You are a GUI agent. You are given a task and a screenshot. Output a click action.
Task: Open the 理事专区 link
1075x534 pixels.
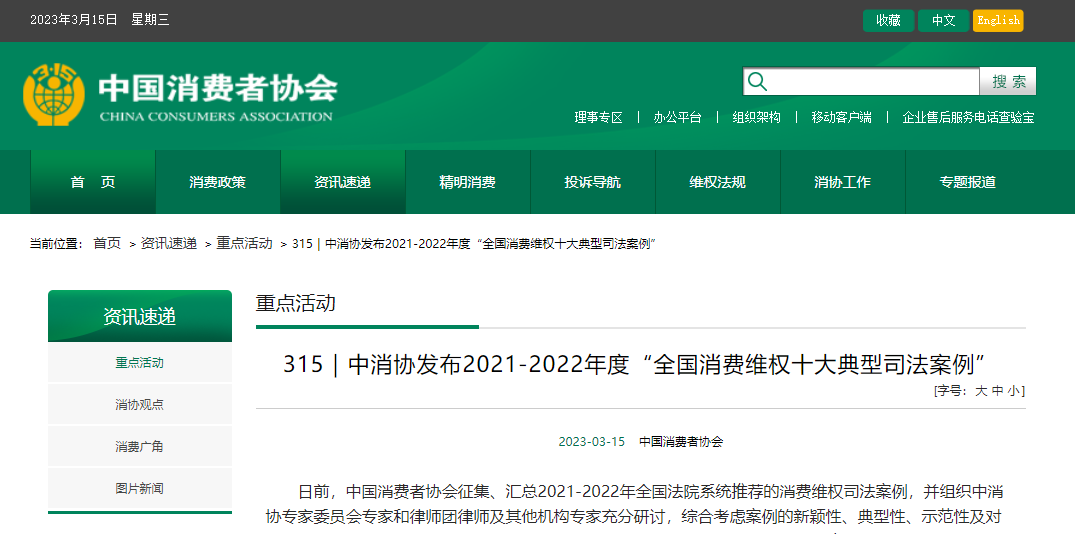(x=599, y=117)
